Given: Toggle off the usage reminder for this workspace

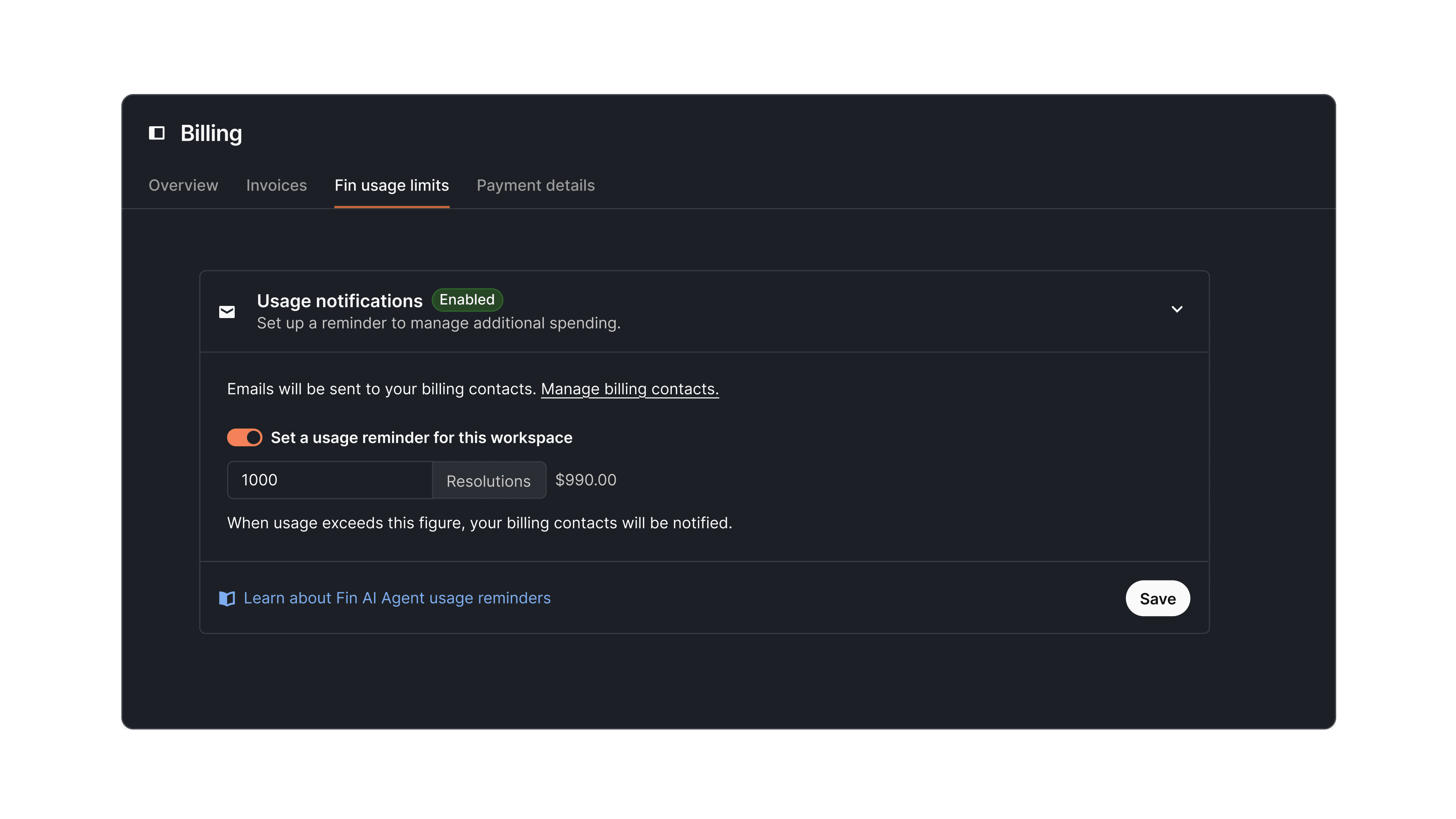Looking at the screenshot, I should [x=244, y=437].
